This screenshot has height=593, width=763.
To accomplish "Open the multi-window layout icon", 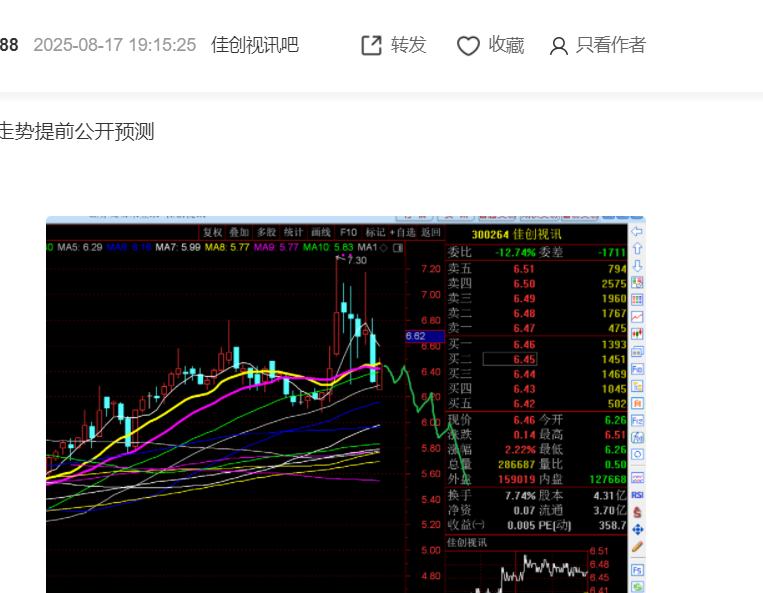I will pyautogui.click(x=637, y=351).
